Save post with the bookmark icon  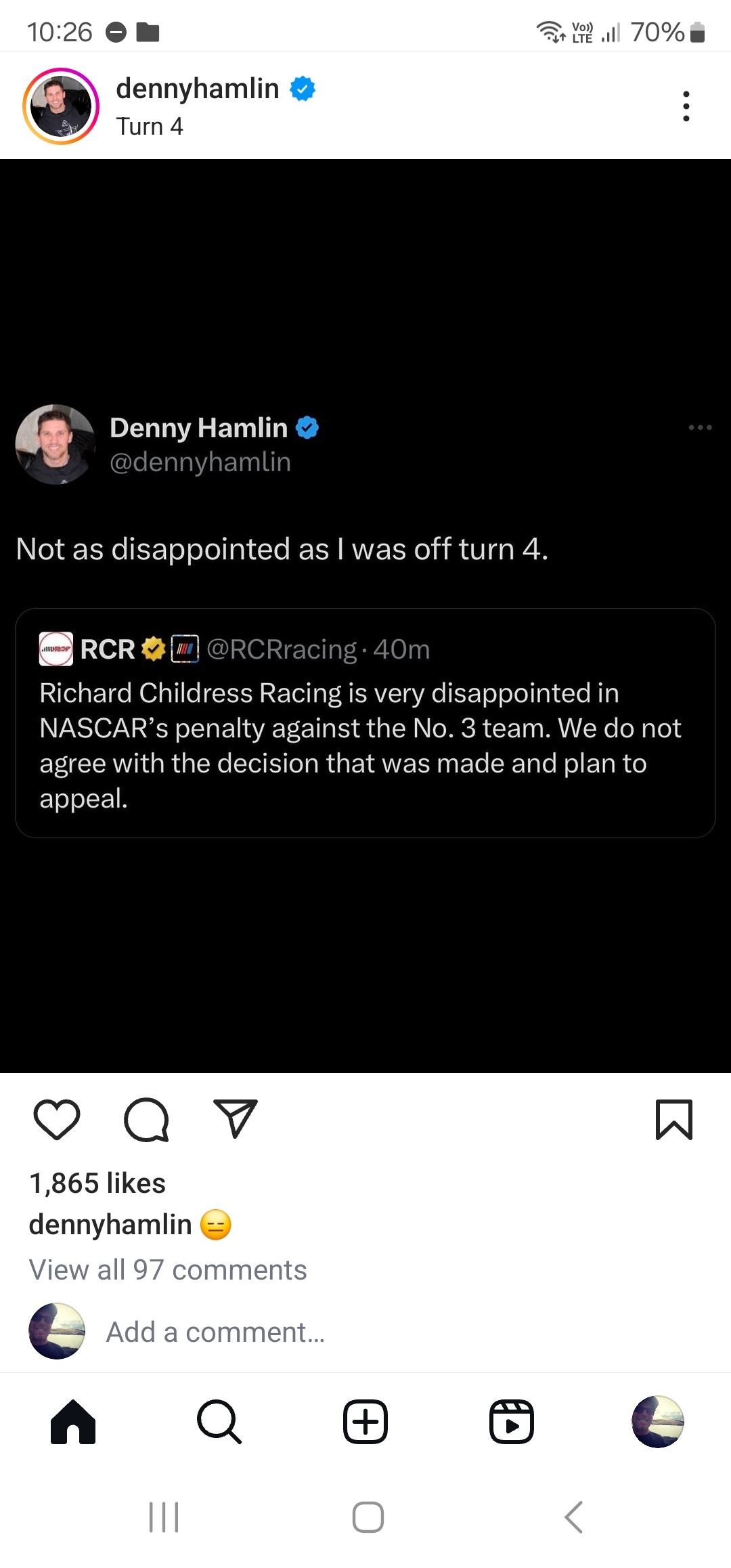[x=673, y=1120]
